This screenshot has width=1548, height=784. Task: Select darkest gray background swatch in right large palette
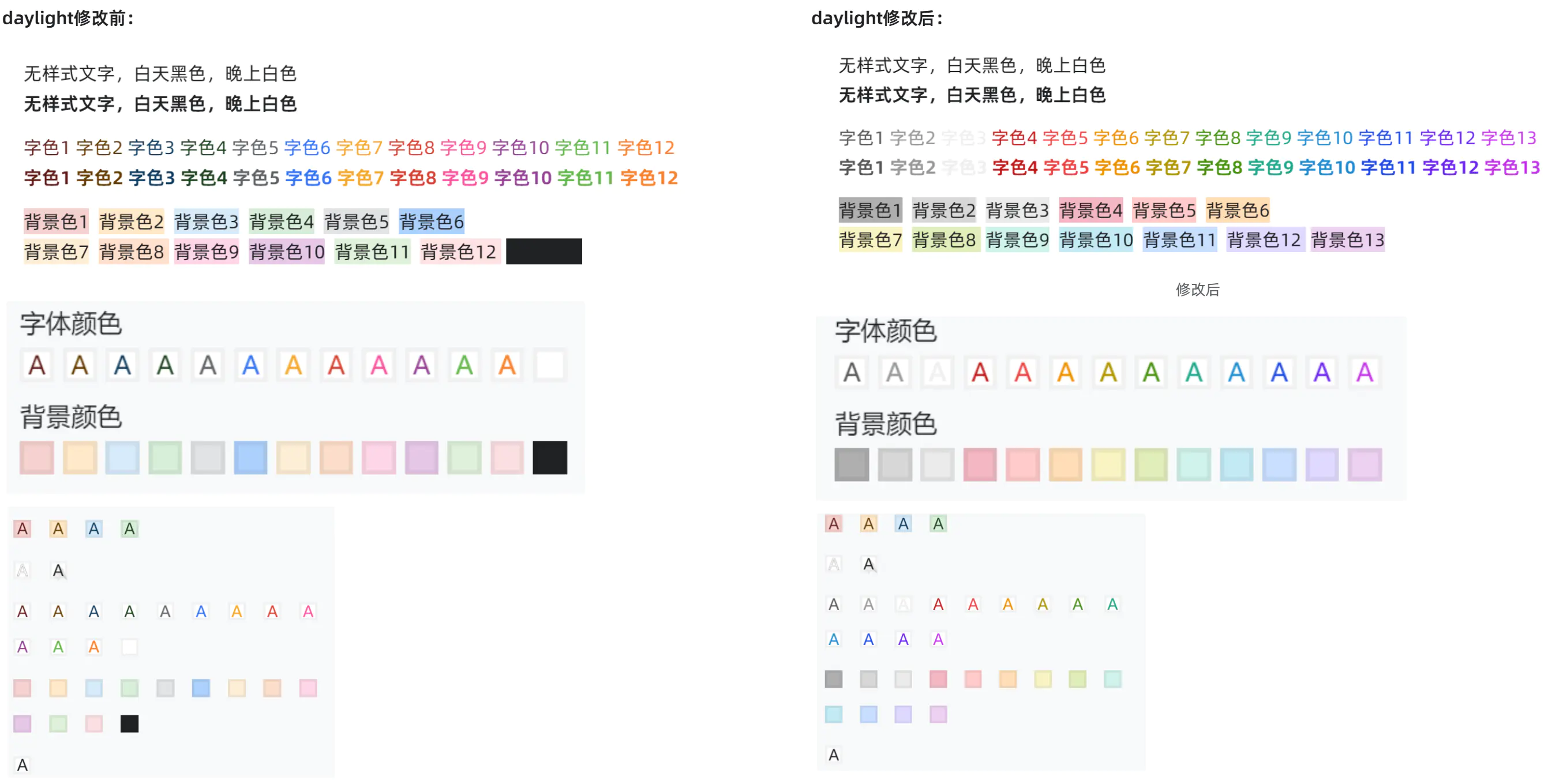[852, 464]
